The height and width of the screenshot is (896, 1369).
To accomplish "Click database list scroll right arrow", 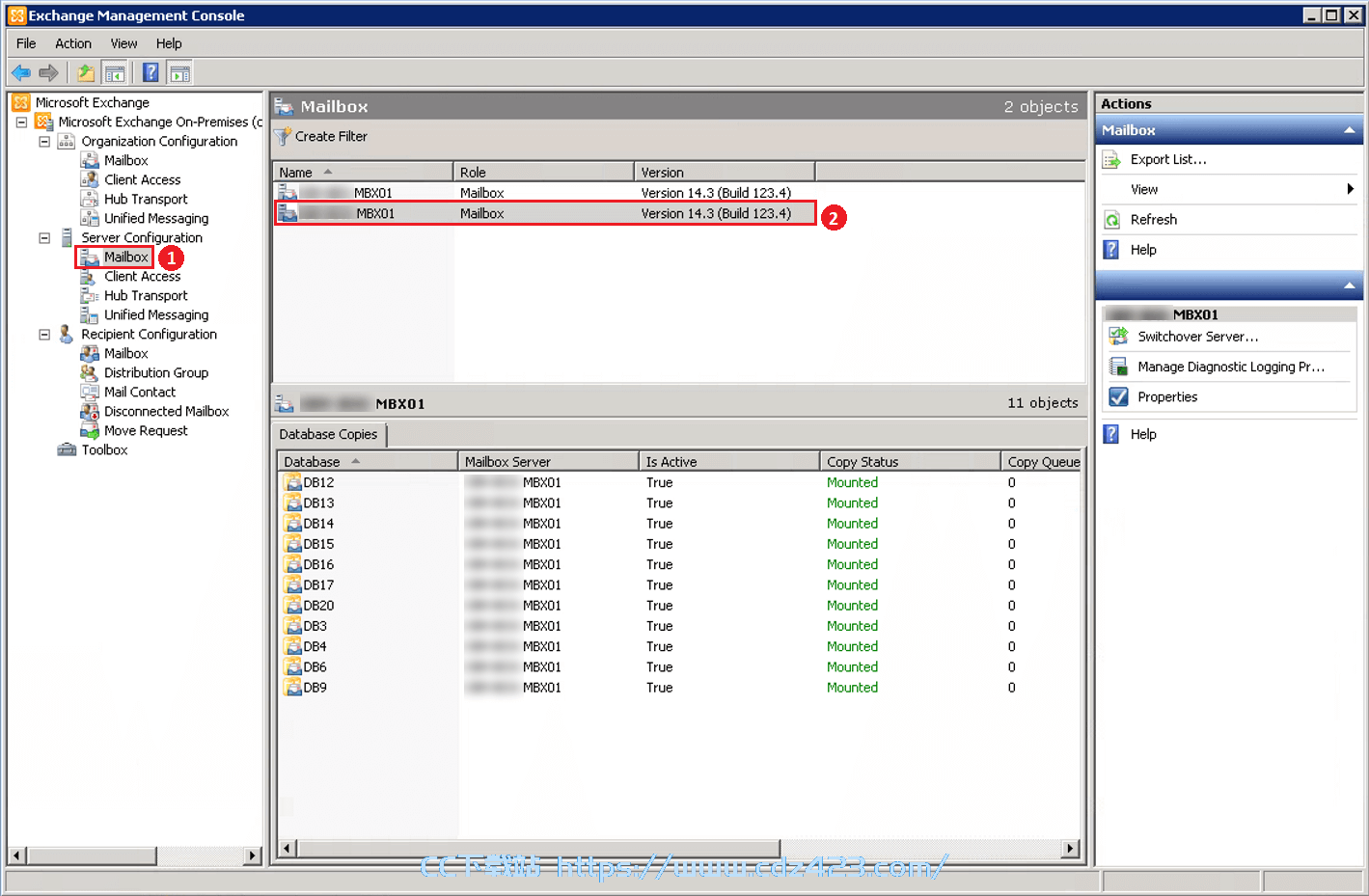I will 1070,849.
